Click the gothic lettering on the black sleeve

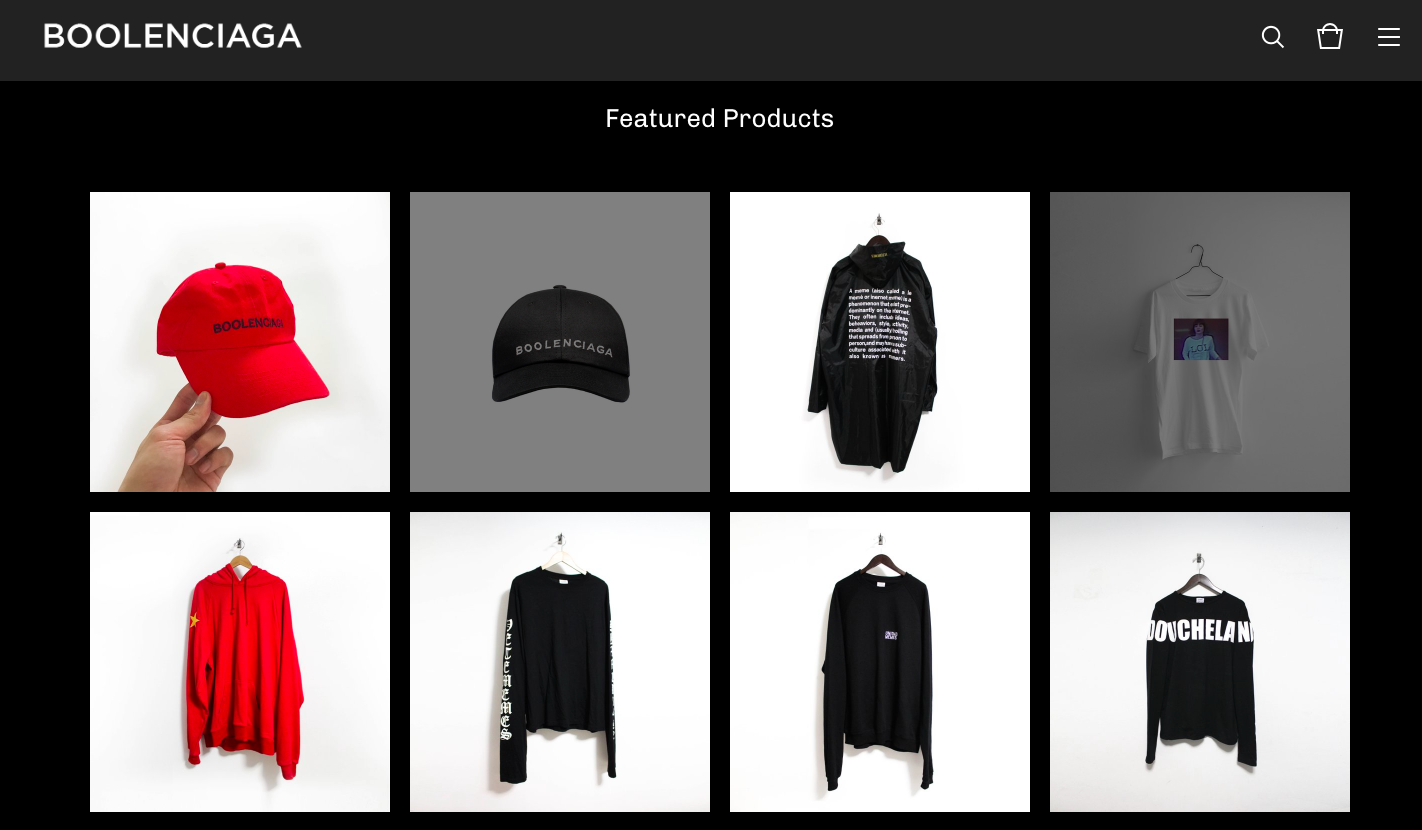(x=506, y=678)
